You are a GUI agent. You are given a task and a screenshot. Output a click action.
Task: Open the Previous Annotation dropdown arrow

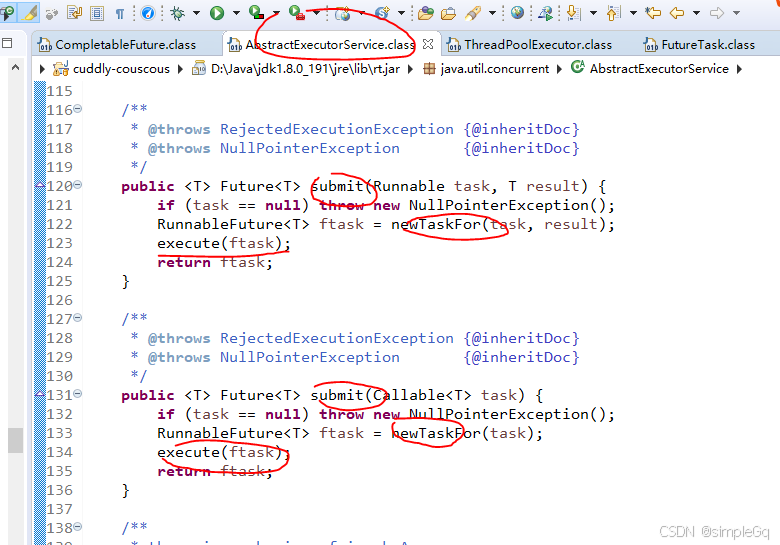point(633,13)
